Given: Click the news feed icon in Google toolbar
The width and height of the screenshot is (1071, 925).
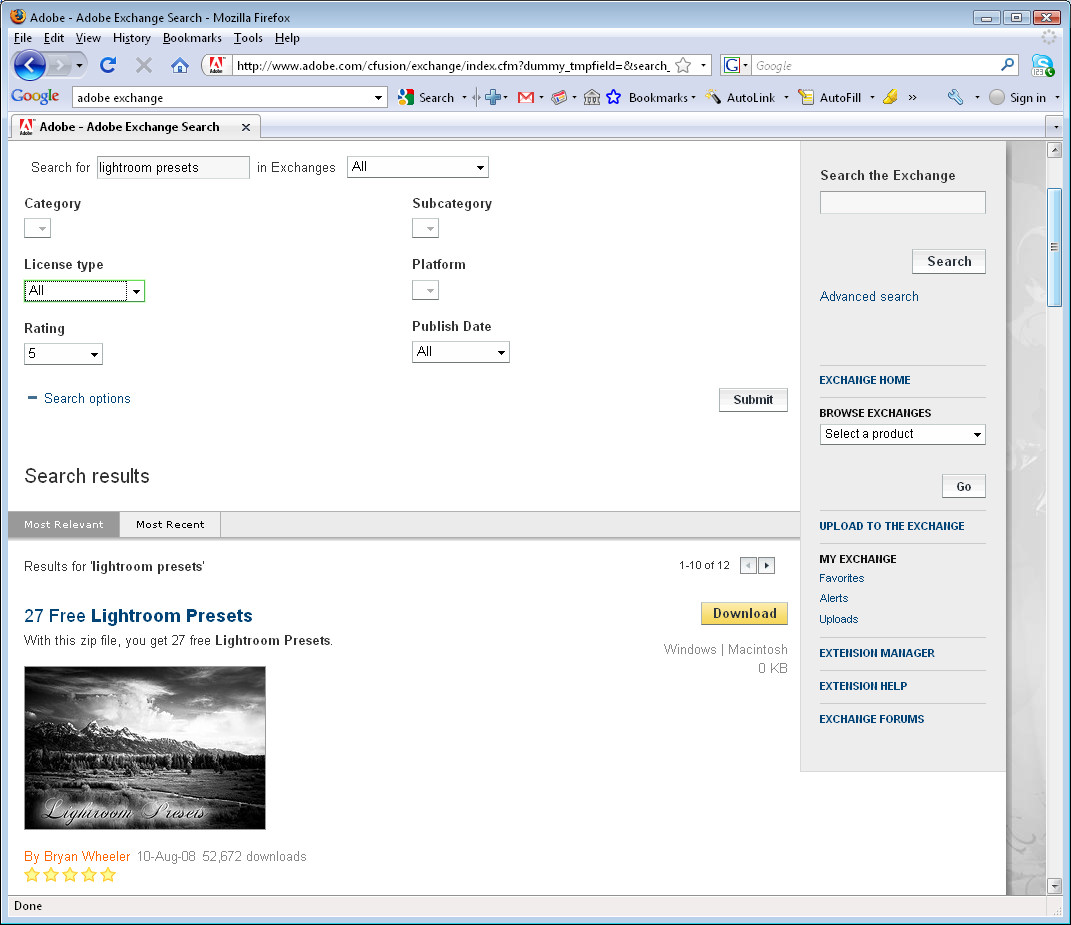Looking at the screenshot, I should coord(559,98).
